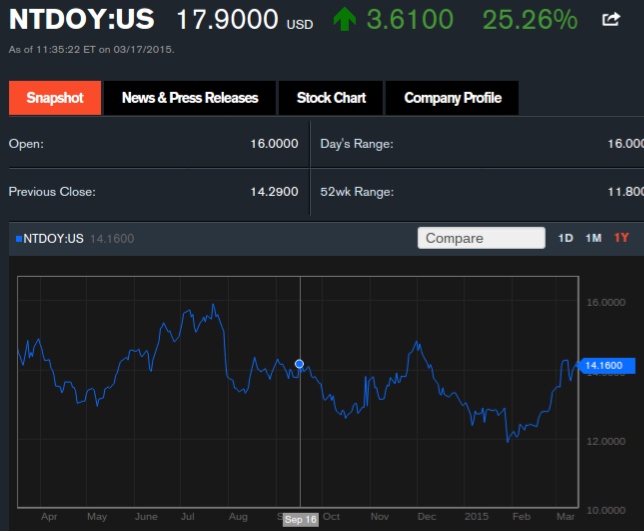Select the 1D chart range
644x531 pixels.
[566, 238]
